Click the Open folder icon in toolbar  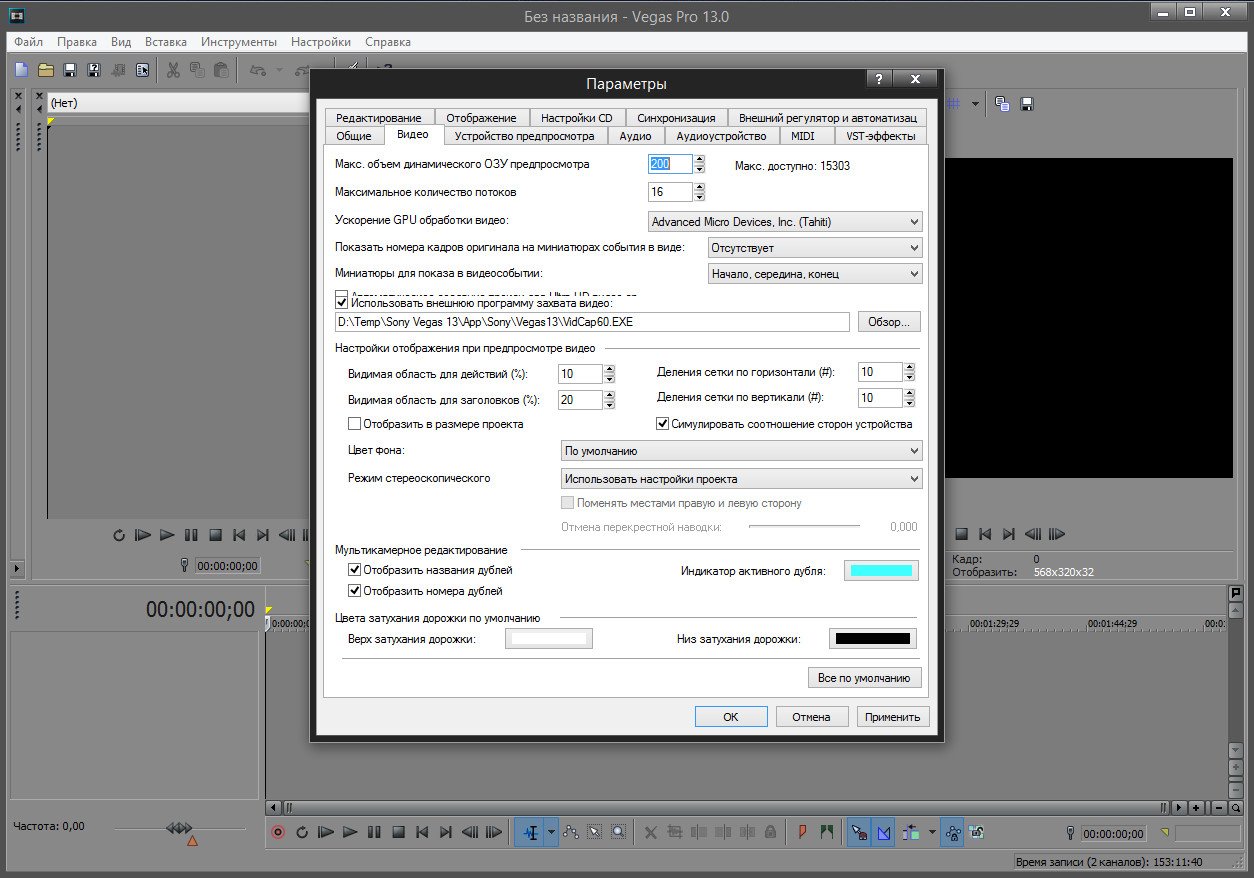[46, 70]
